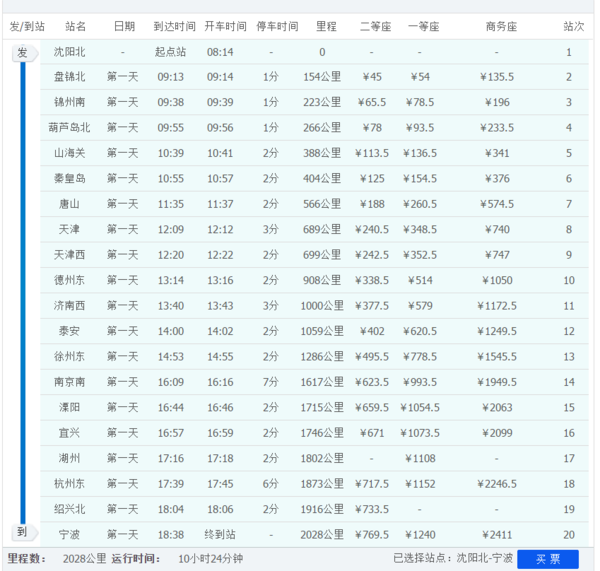Click the 停车时间 column header
Screen dimensions: 600x571
(x=277, y=26)
